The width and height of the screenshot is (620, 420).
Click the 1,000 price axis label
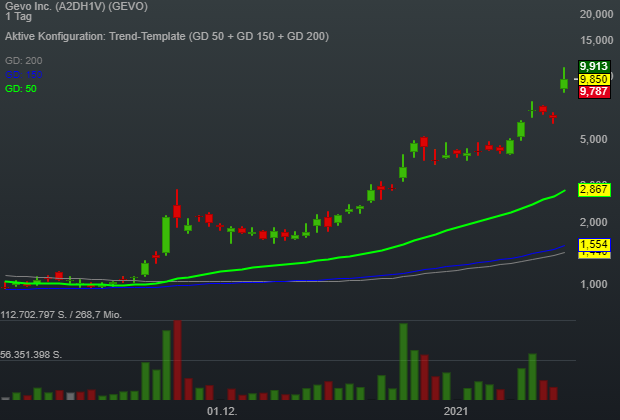(x=594, y=284)
